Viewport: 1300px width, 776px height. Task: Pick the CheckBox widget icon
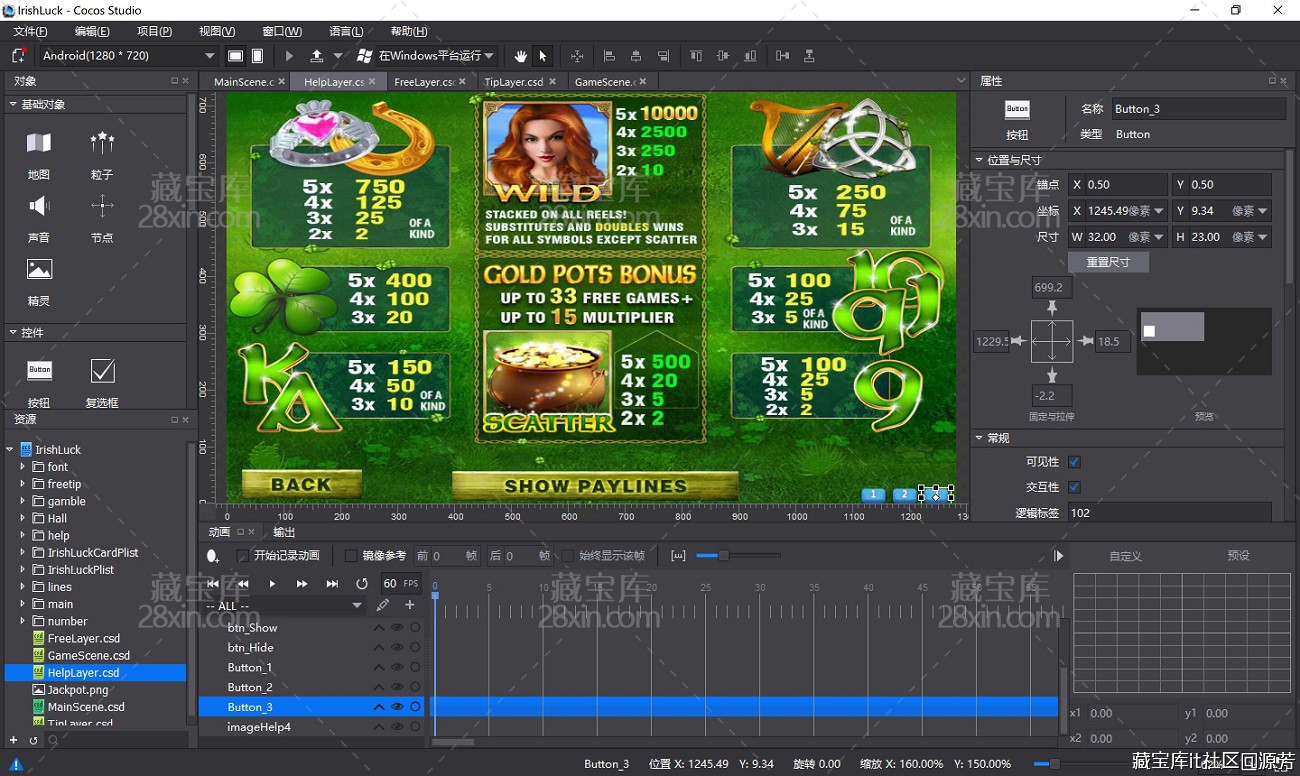[102, 371]
